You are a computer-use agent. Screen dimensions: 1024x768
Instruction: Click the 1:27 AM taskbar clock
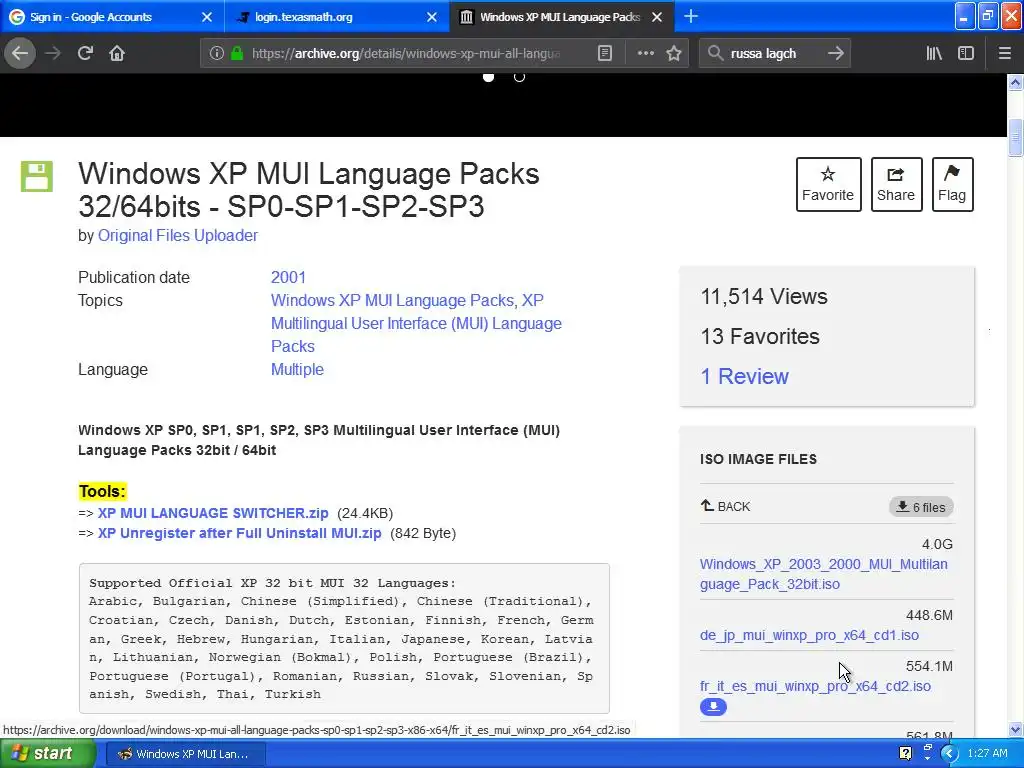pos(987,754)
